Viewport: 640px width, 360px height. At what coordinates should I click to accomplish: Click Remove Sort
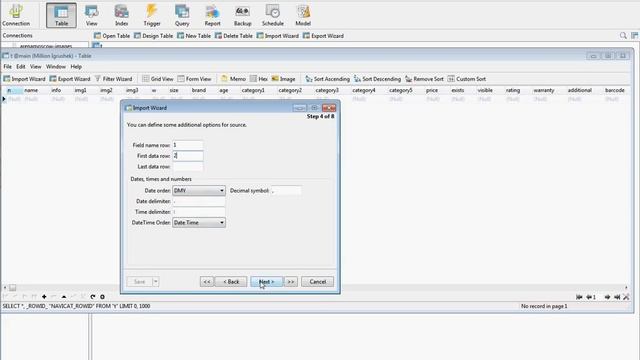click(424, 79)
